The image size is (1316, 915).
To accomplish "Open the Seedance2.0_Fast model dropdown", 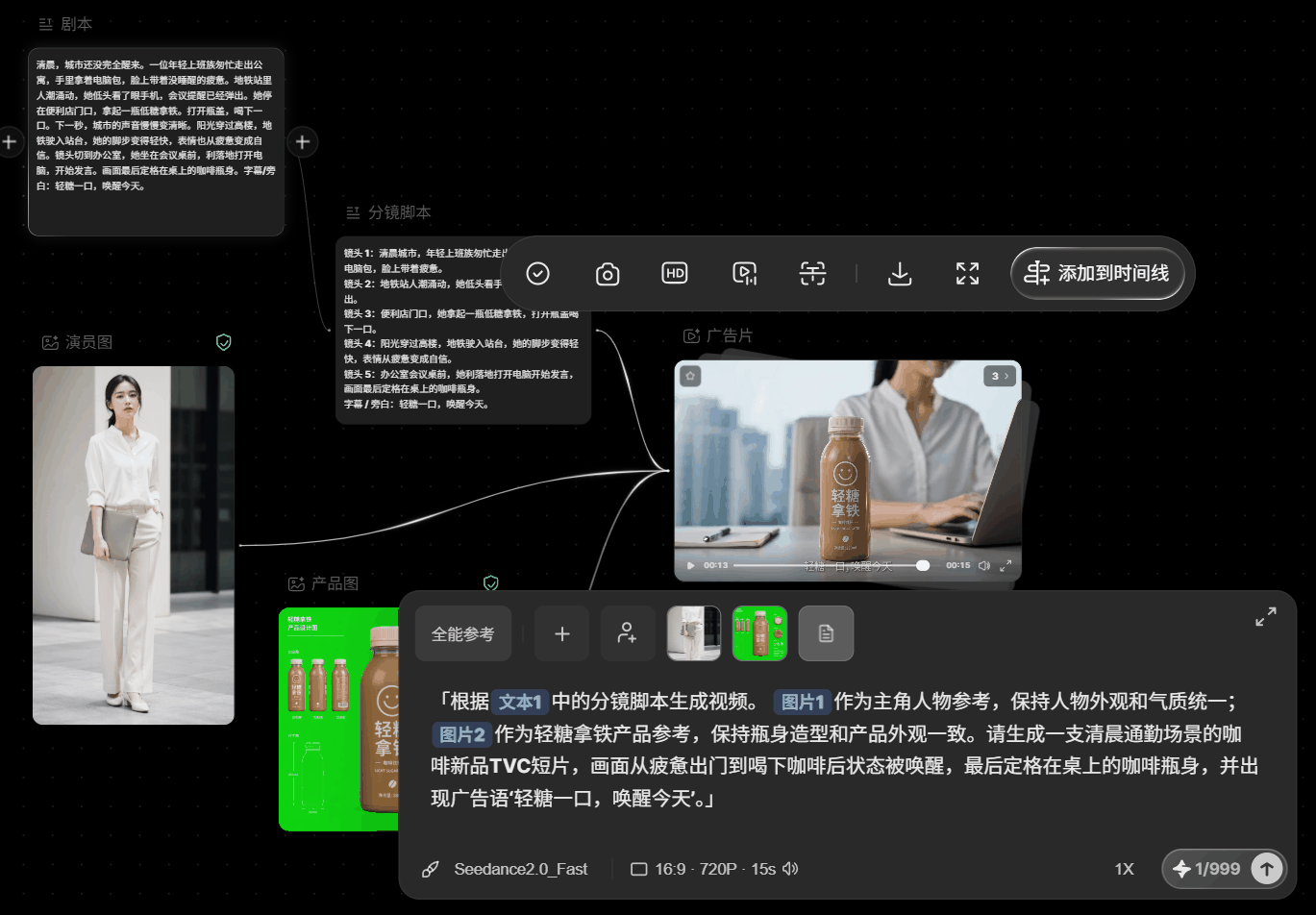I will (x=507, y=869).
